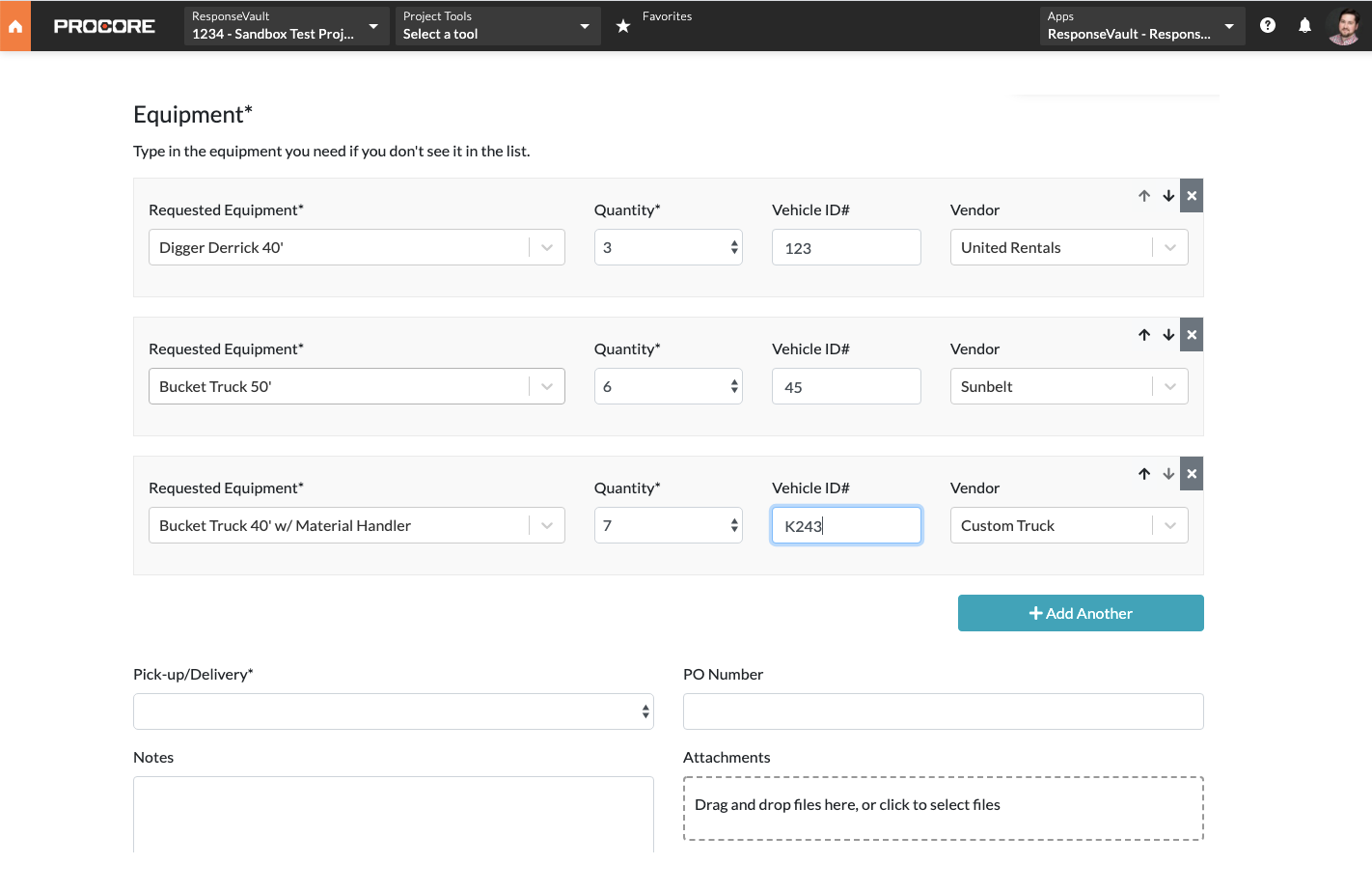Screen dimensions: 1372x892
Task: Open the project selector showing Sandbox Test Project
Action: 286,25
